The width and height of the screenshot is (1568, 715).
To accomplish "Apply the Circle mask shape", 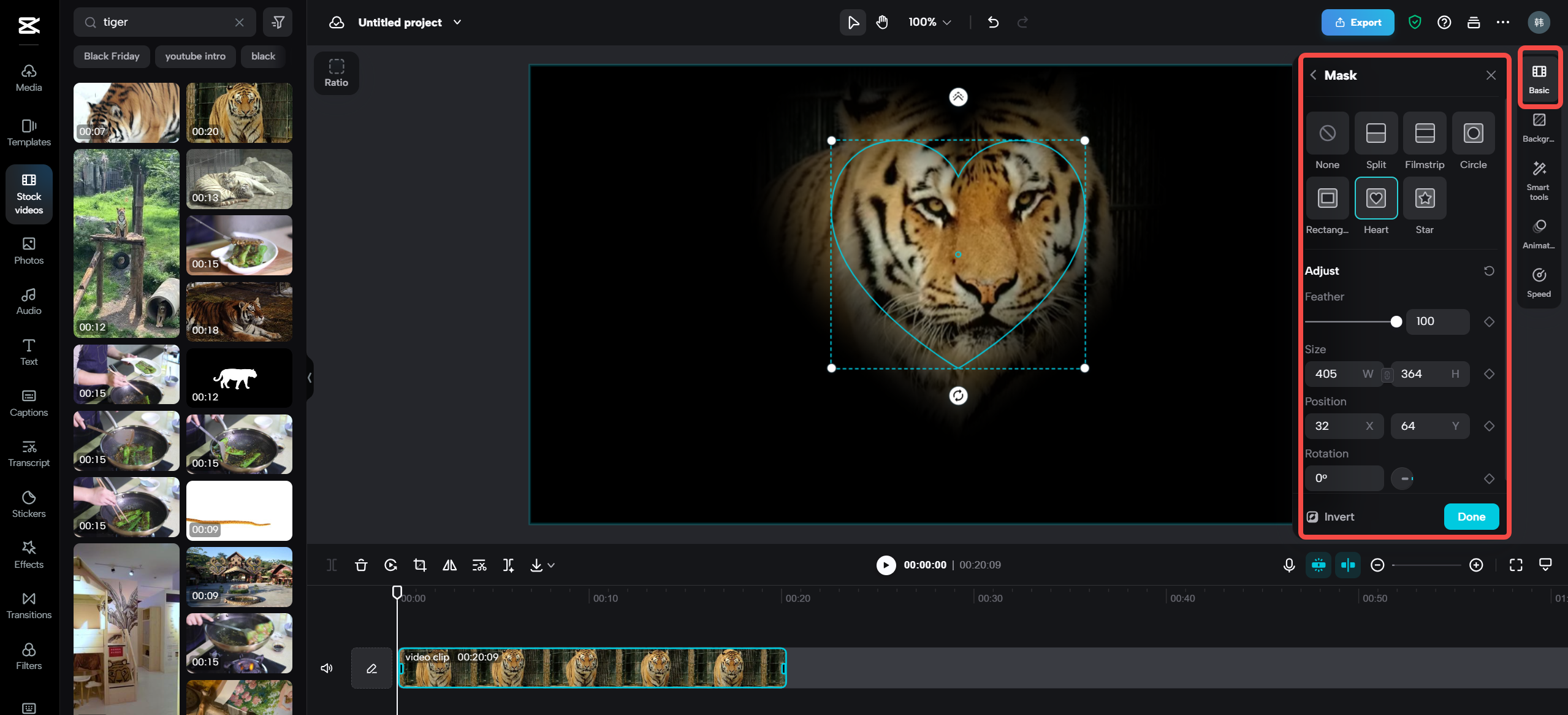I will 1472,134.
